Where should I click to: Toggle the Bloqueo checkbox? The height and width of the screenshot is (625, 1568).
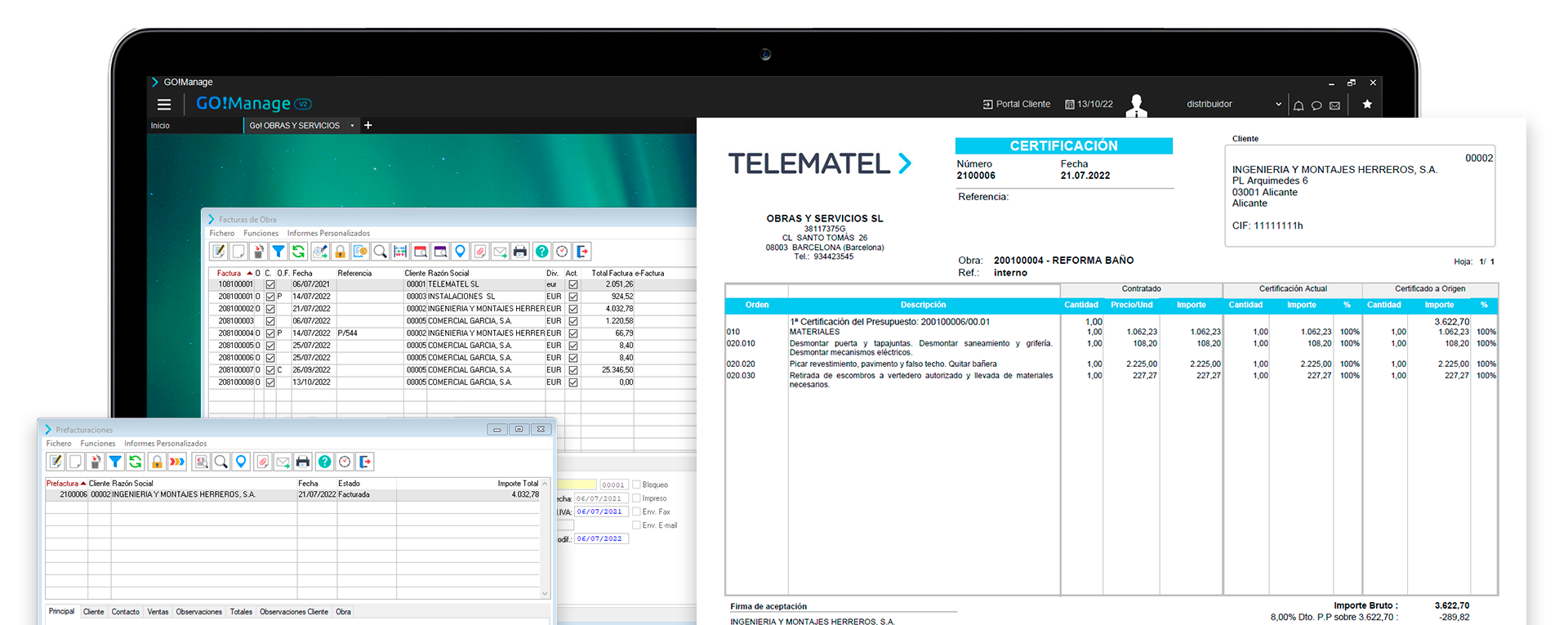point(636,484)
